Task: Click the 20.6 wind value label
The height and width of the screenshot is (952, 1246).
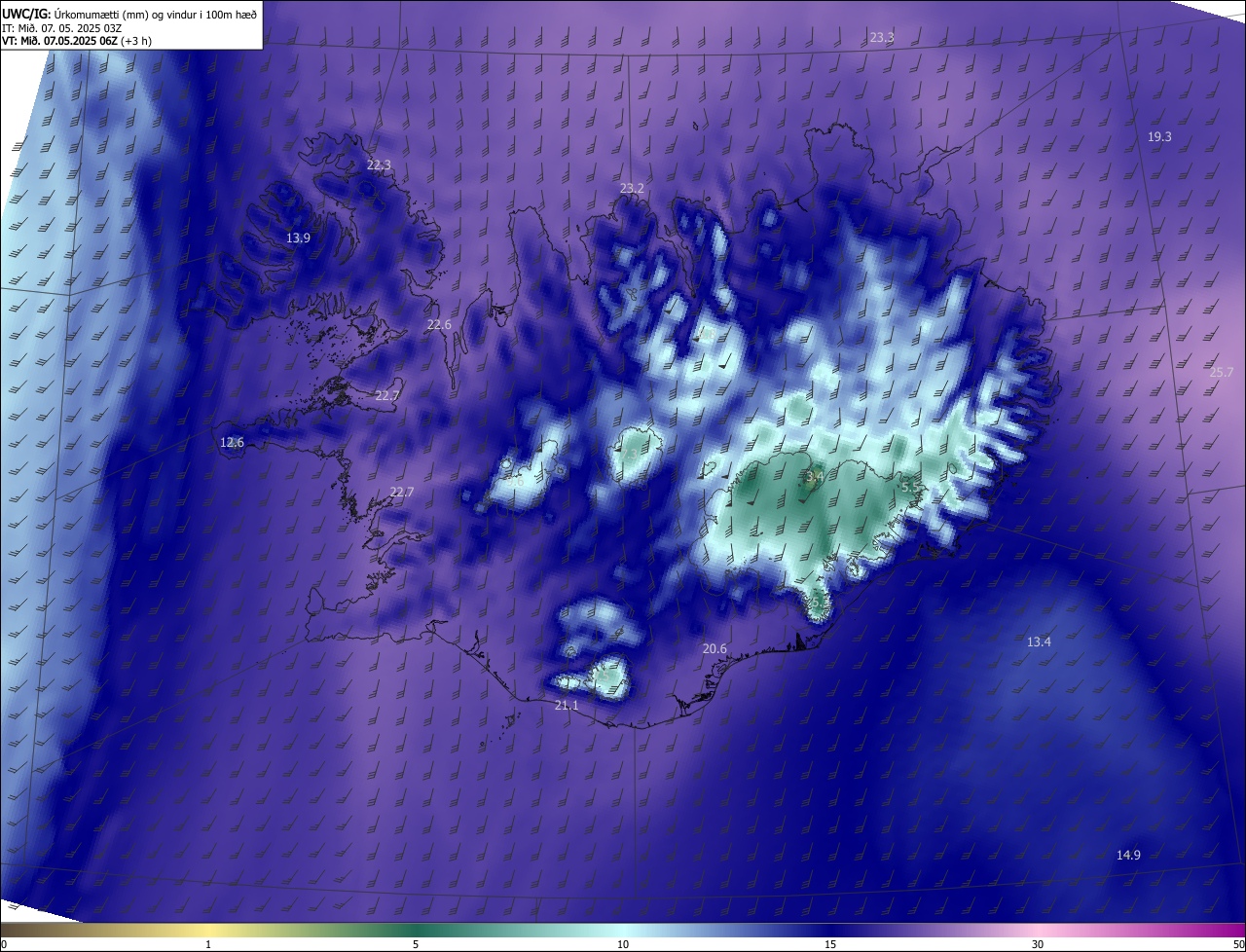Action: pyautogui.click(x=715, y=648)
